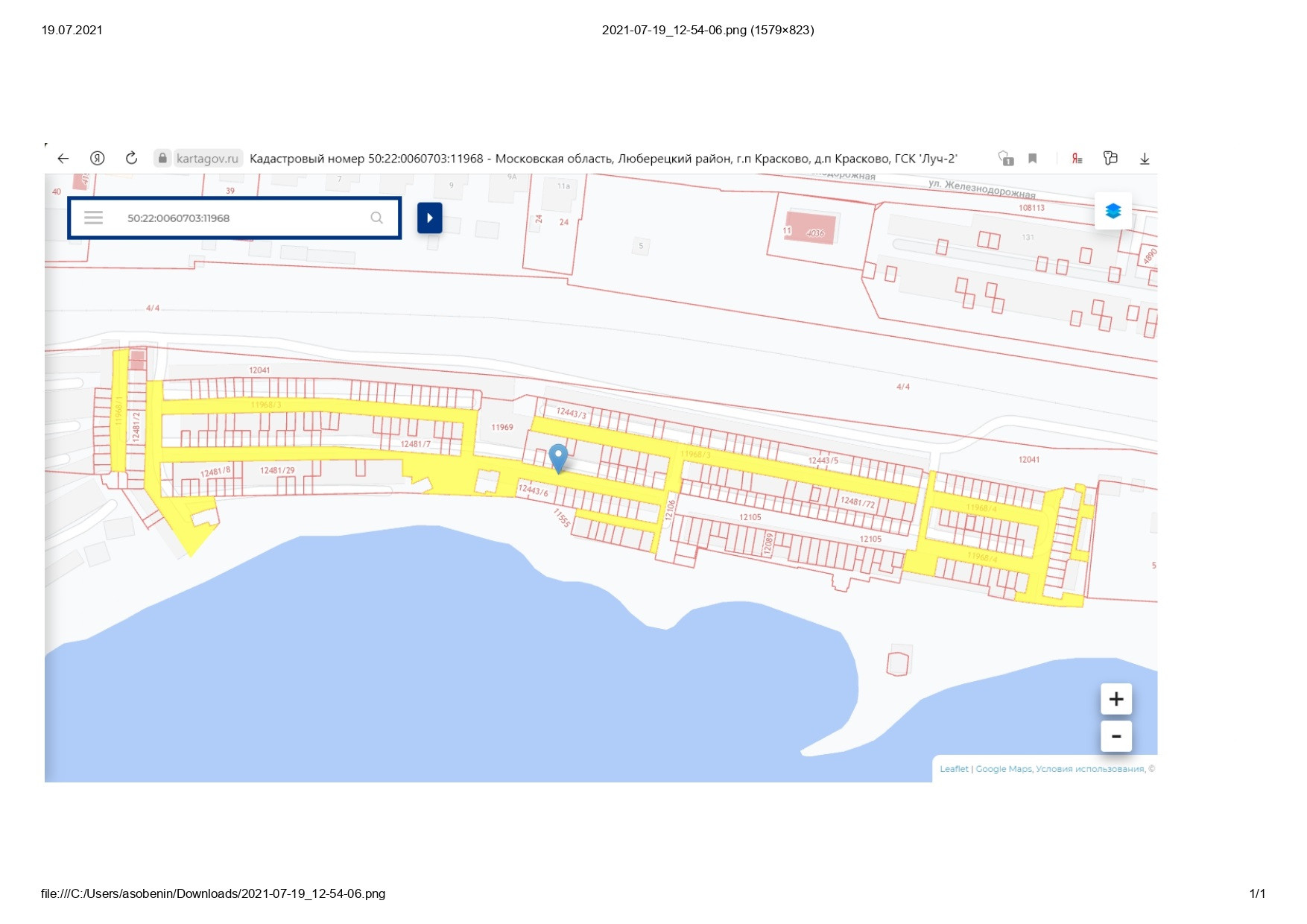Click the red Yandex translate icon
The height and width of the screenshot is (924, 1307).
1077,159
